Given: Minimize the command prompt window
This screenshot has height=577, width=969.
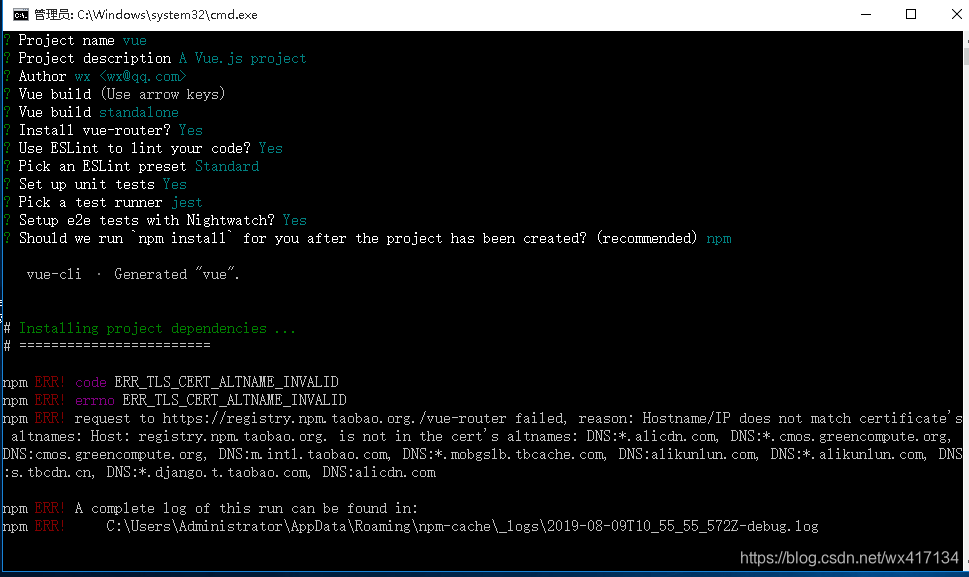Looking at the screenshot, I should tap(866, 15).
